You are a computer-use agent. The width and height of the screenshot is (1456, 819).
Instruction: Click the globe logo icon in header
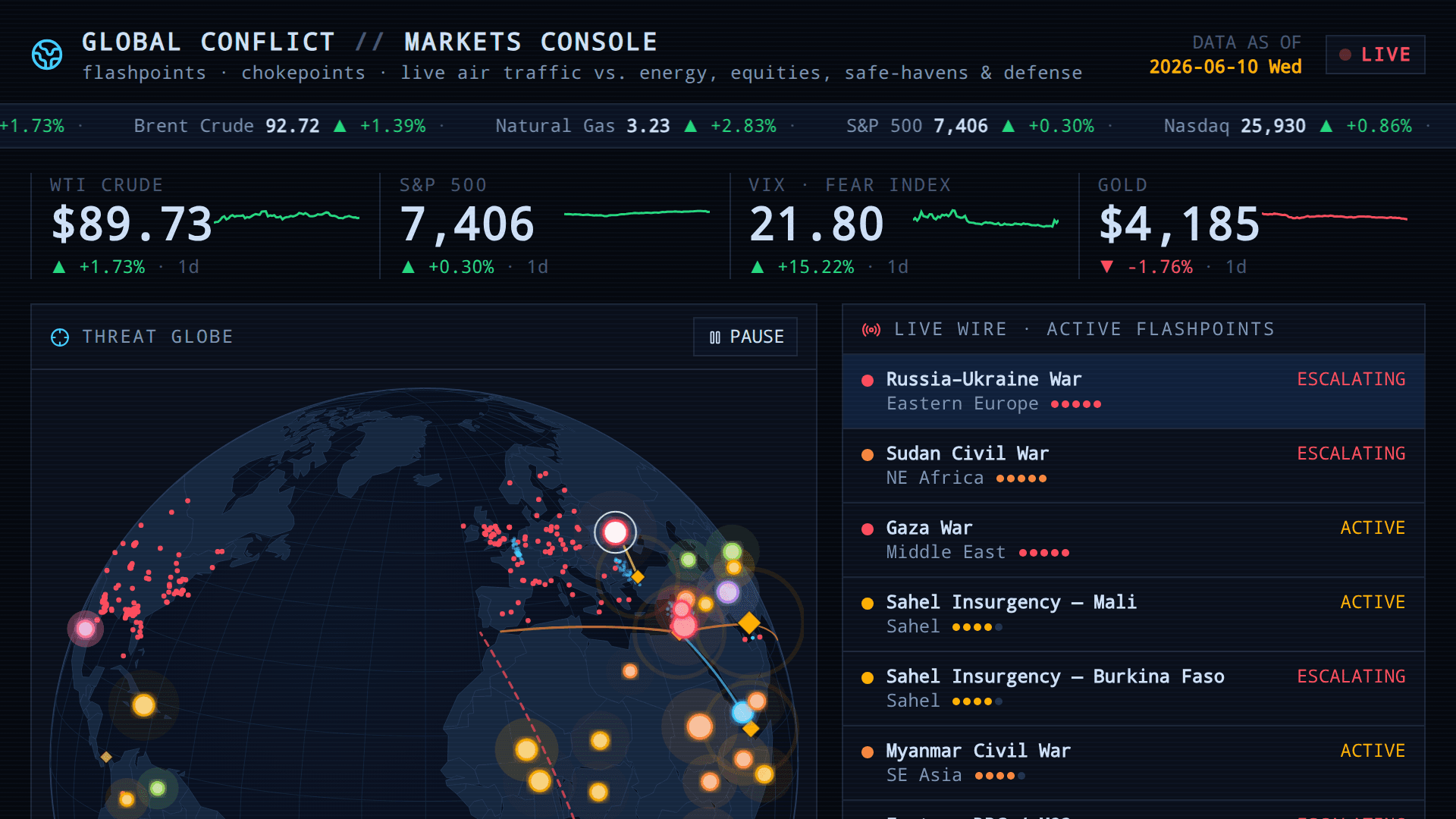click(x=47, y=55)
